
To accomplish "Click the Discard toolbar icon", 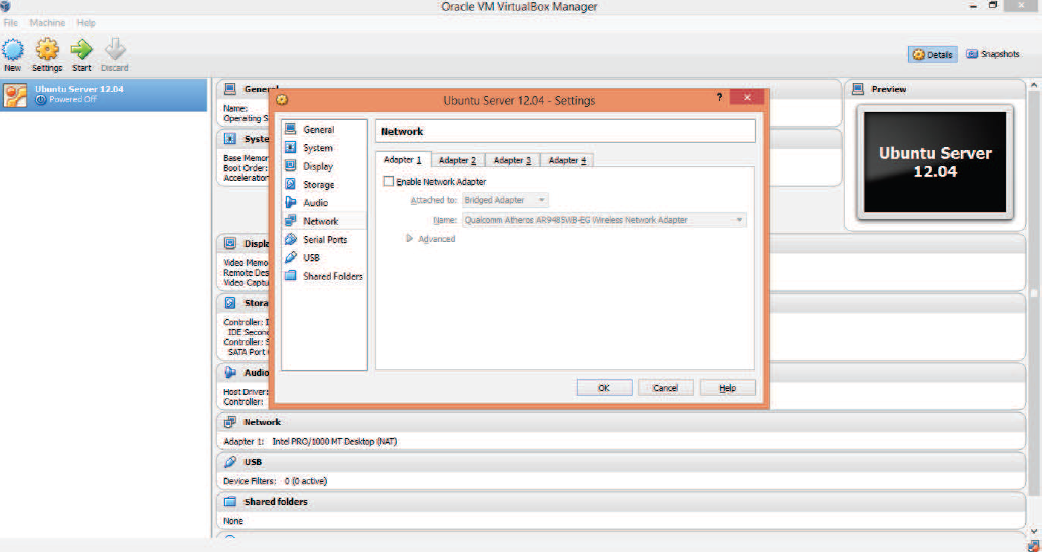I will tap(115, 50).
